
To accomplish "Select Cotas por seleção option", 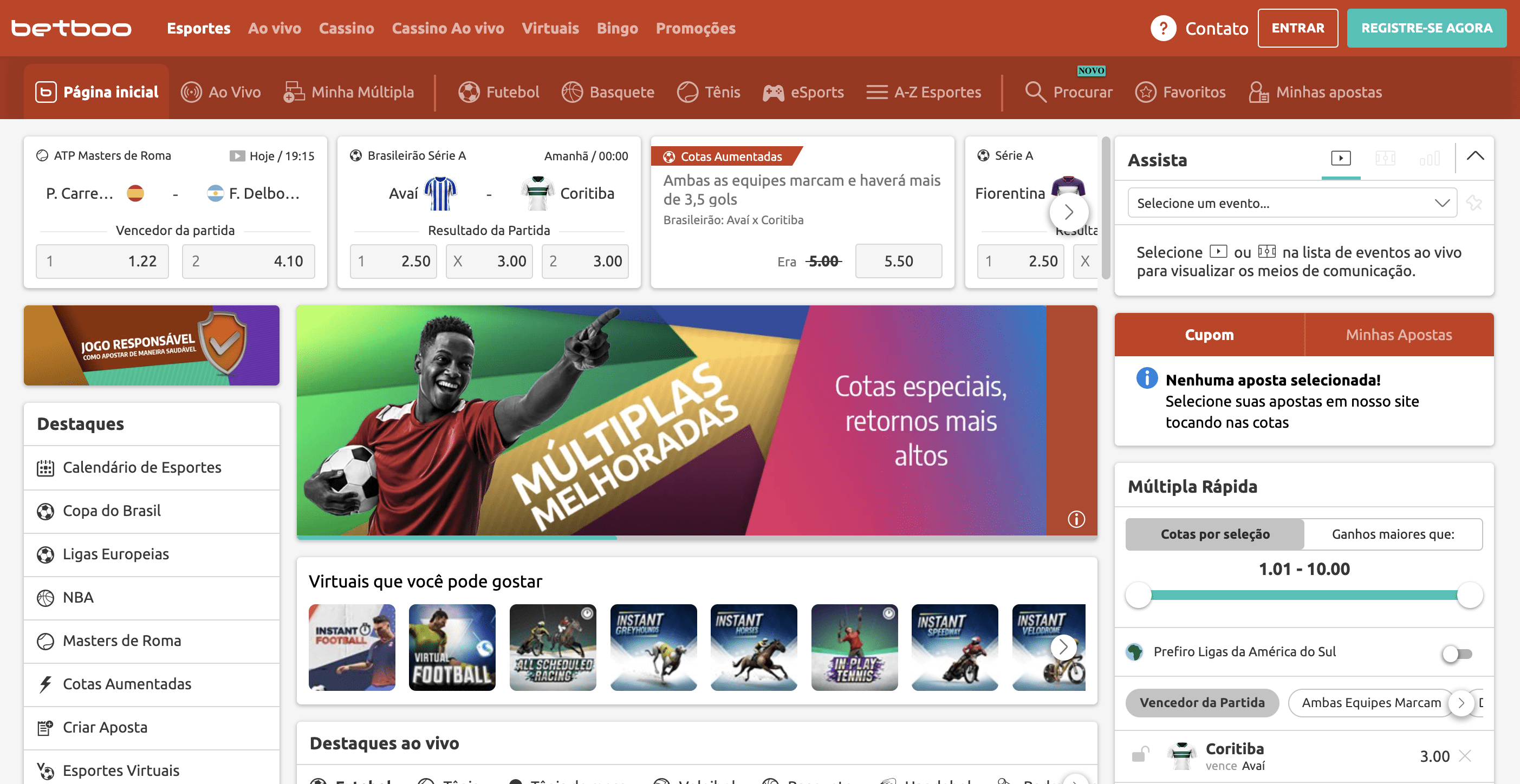I will [x=1214, y=534].
